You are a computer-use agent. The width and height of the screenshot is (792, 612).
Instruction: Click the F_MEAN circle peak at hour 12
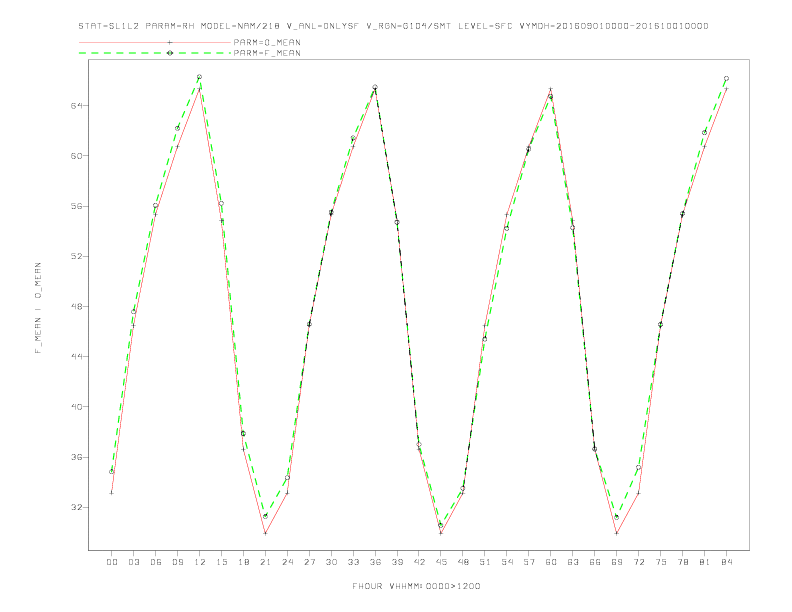200,77
